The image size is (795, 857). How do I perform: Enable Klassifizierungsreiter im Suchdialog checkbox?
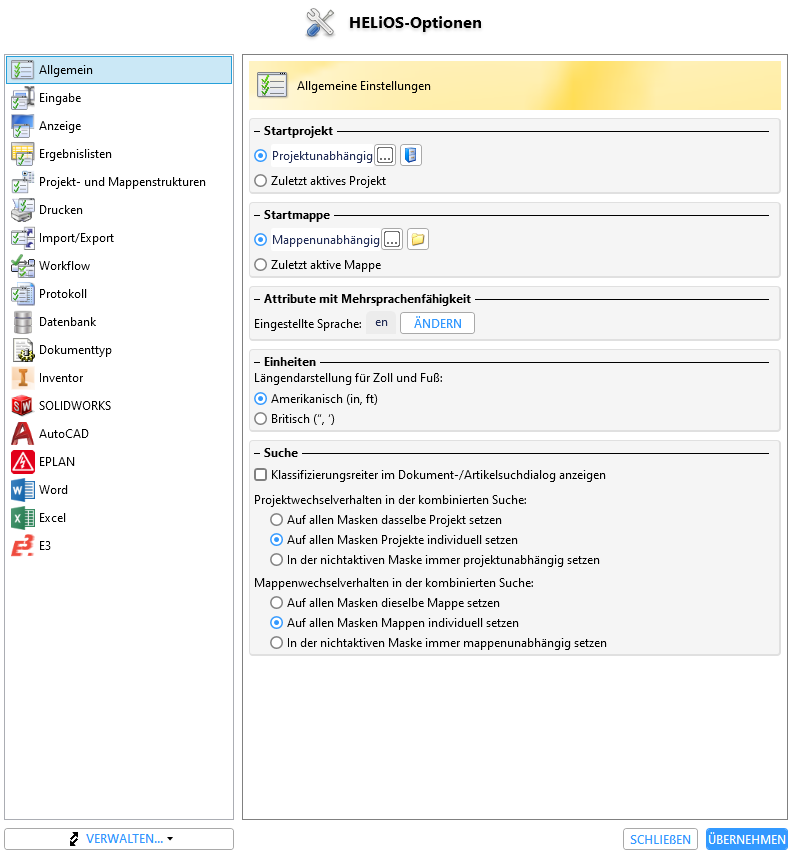[261, 475]
